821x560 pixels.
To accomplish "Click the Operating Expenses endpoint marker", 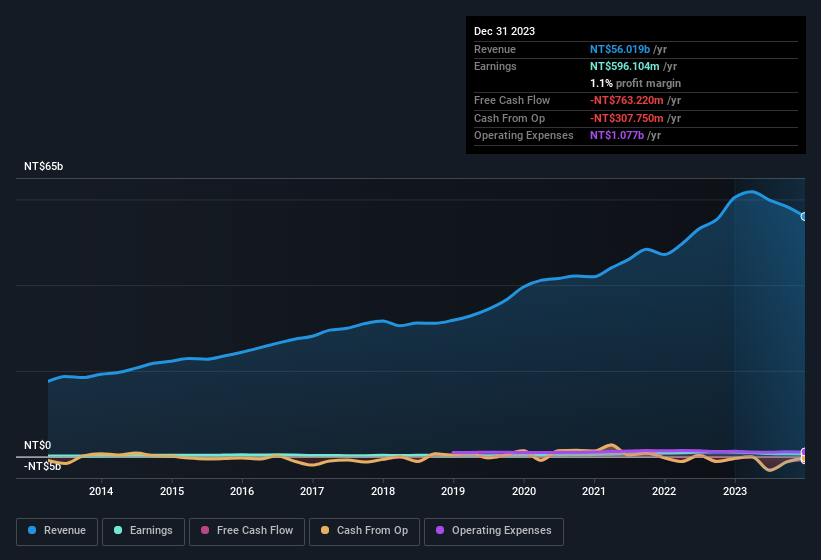I will click(x=804, y=452).
